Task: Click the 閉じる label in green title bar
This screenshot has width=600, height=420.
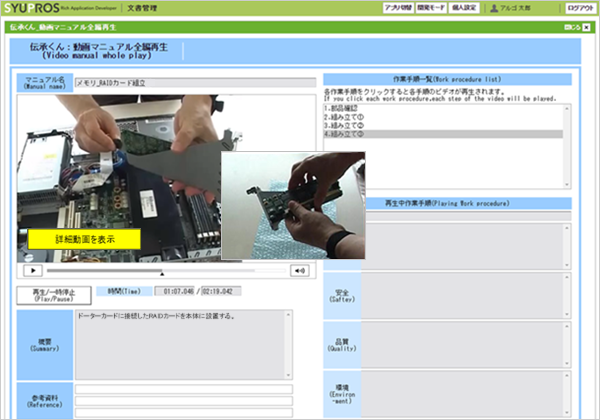Action: pos(572,27)
